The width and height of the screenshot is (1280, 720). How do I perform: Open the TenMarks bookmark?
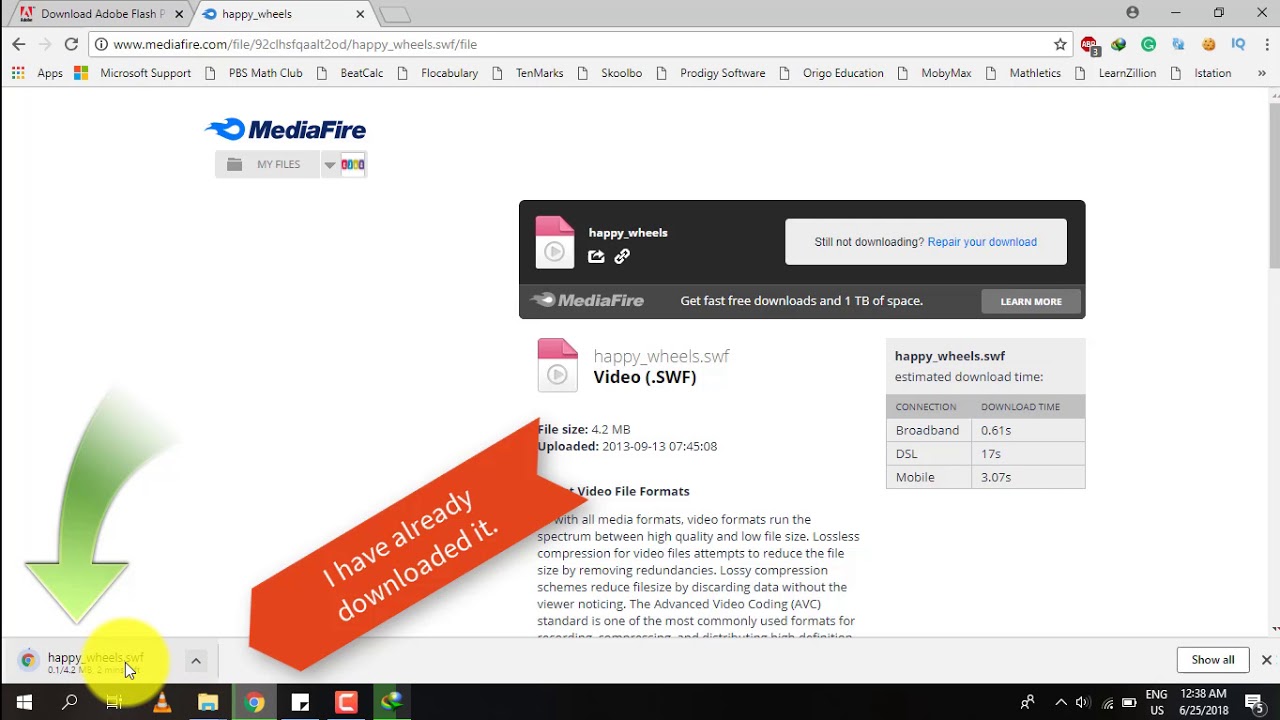527,73
